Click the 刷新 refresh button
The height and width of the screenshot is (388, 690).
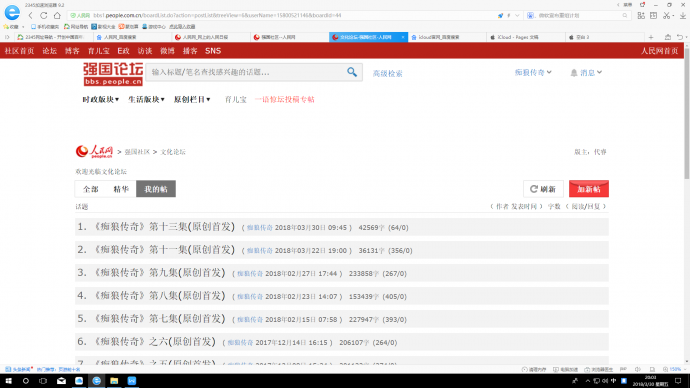click(543, 189)
